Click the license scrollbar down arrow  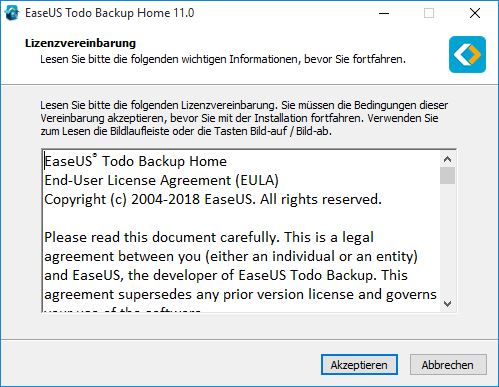(x=447, y=303)
